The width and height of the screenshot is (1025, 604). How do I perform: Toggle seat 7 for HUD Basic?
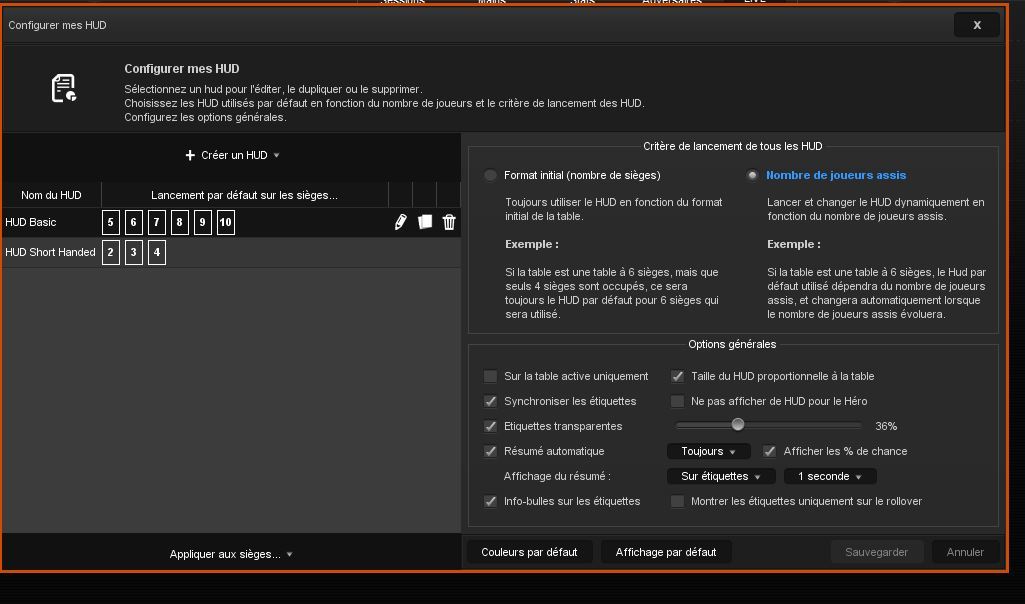(156, 222)
